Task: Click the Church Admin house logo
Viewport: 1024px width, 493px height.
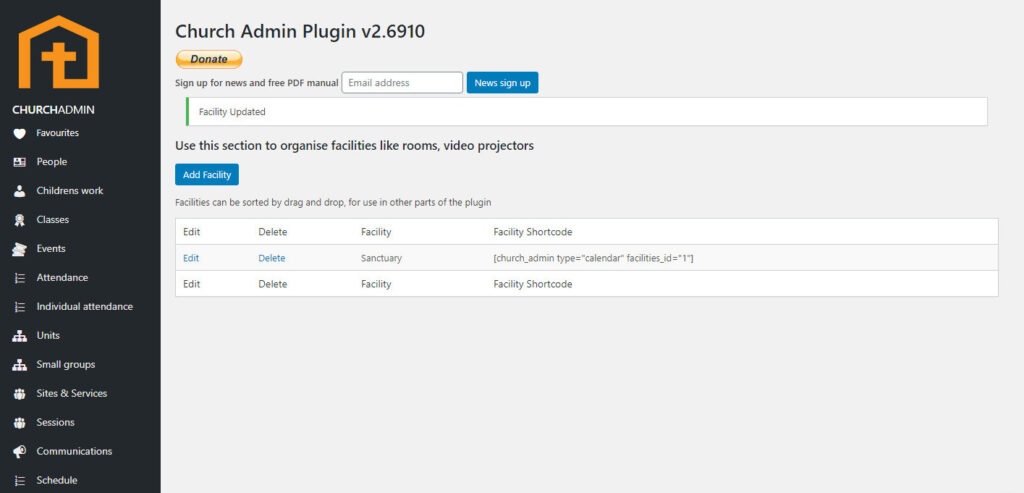Action: (59, 52)
